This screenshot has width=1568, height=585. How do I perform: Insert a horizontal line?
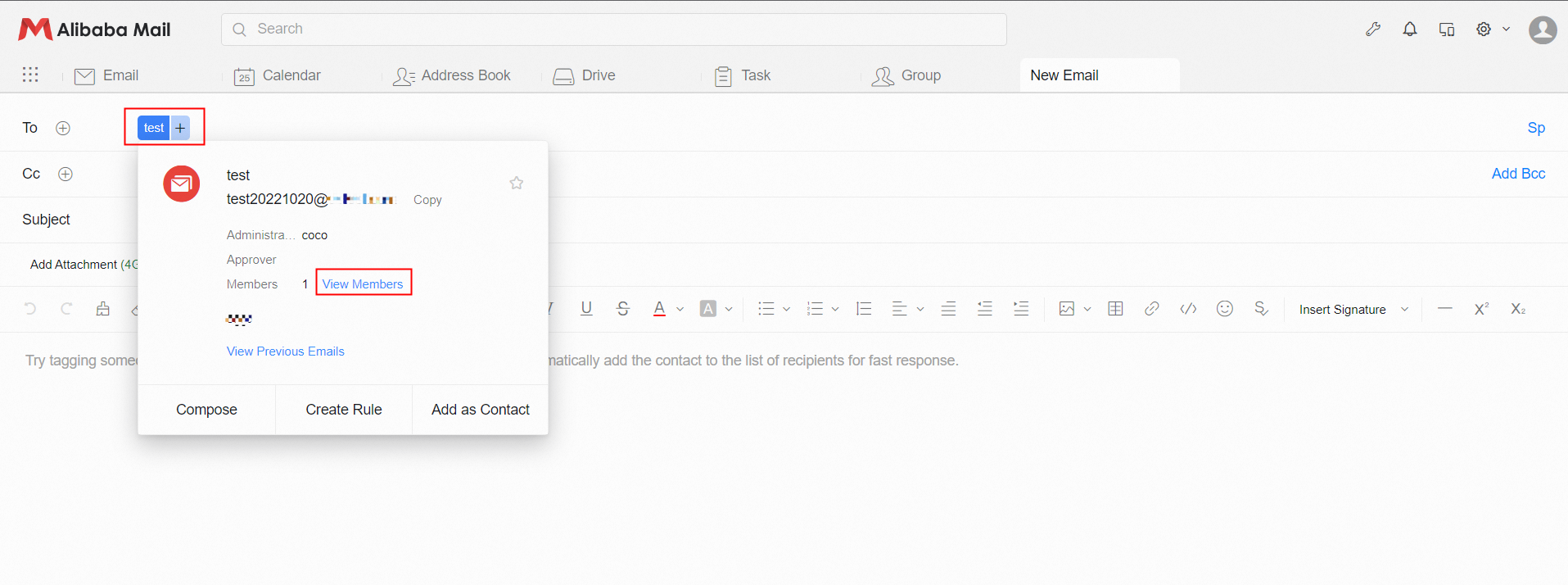1445,309
